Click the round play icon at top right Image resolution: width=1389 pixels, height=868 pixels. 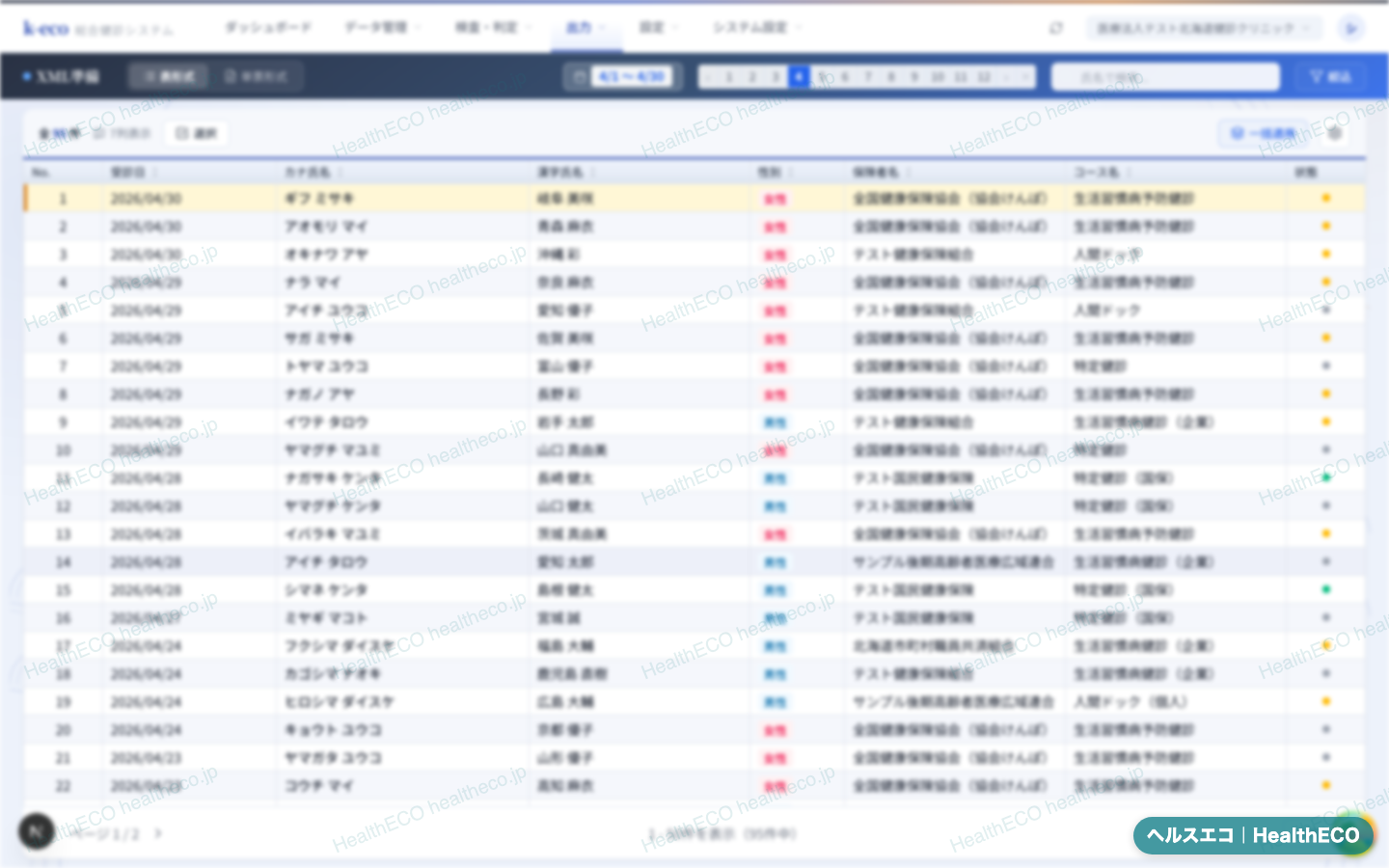1351,28
